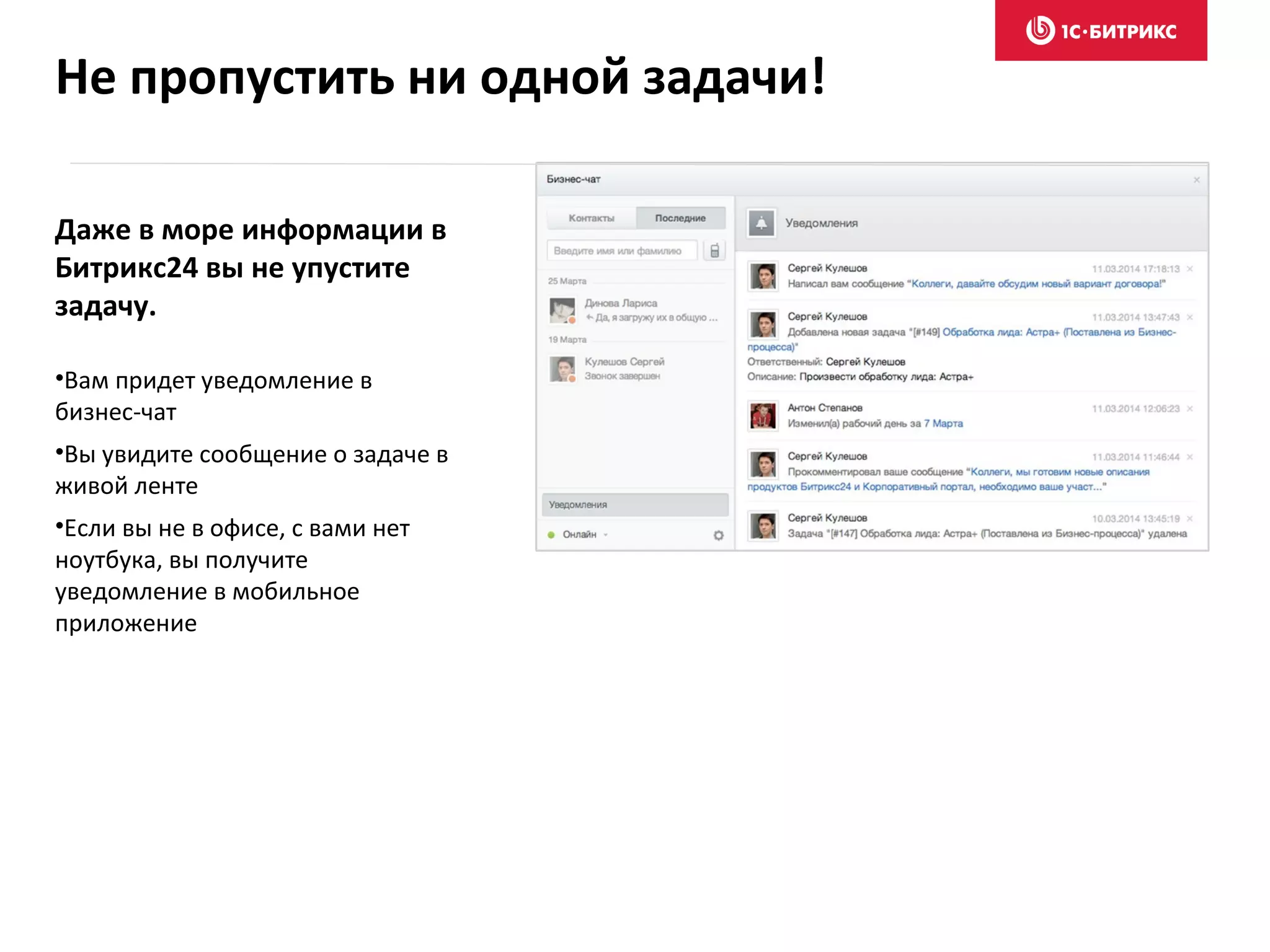Click the Звонок завершен message preview
1270x952 pixels.
[622, 376]
